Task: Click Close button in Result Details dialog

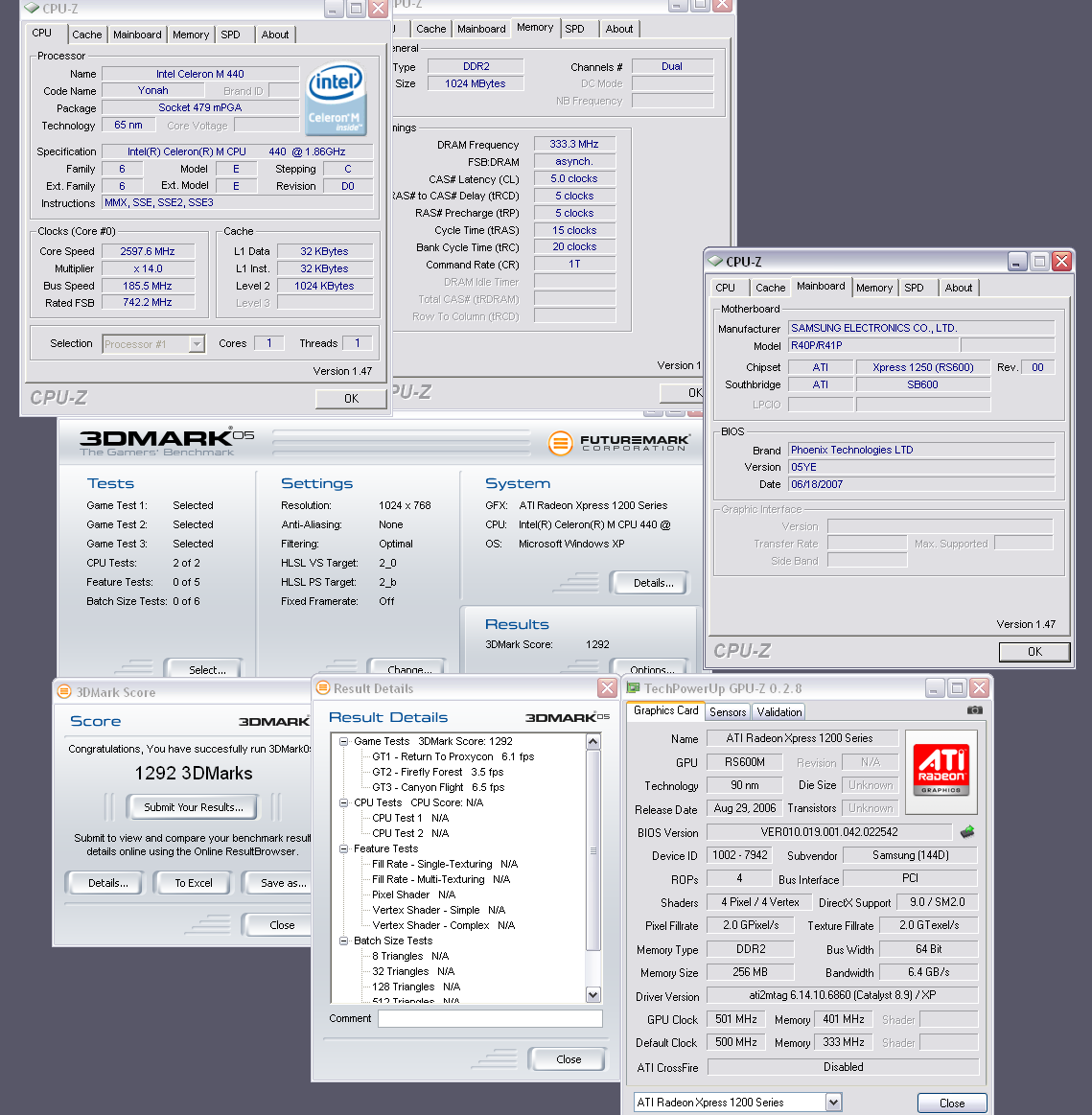Action: coord(568,1059)
